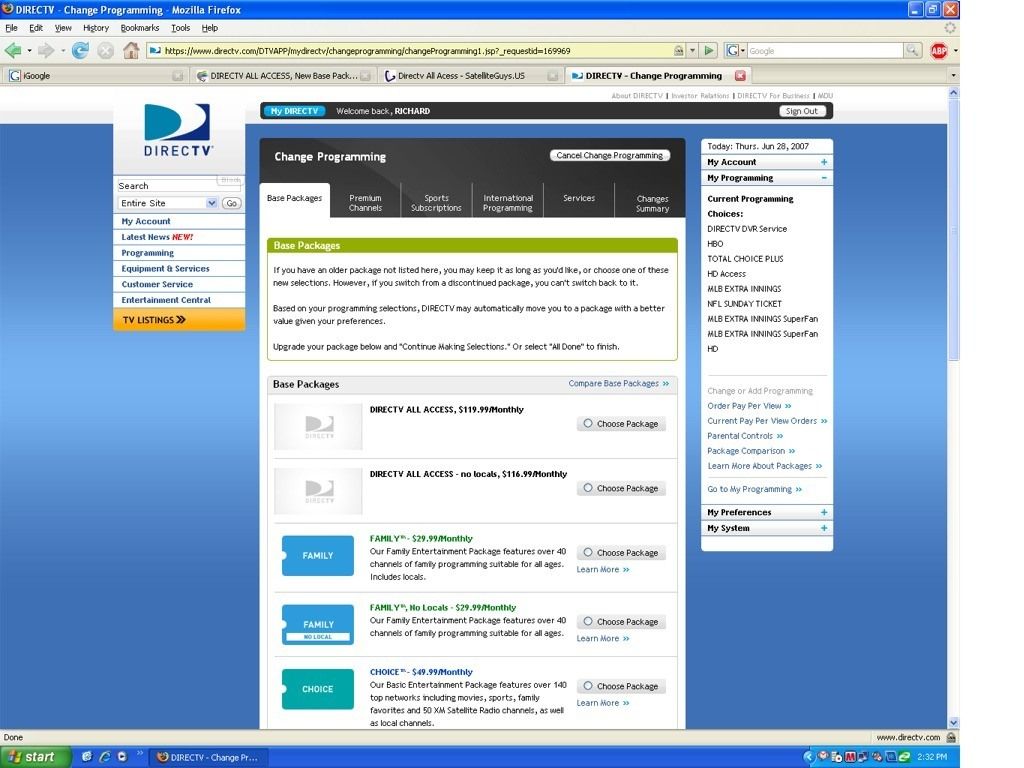Screen dimensions: 1024x768
Task: Expand the My Account section in right panel
Action: [824, 162]
